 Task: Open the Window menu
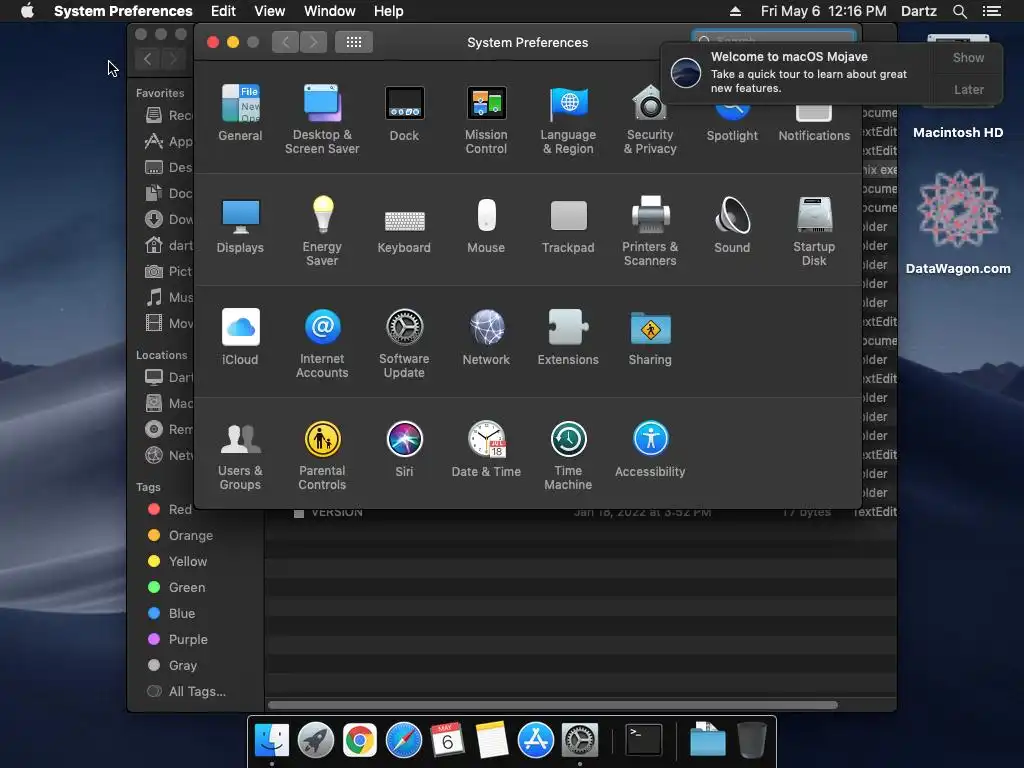[x=330, y=11]
